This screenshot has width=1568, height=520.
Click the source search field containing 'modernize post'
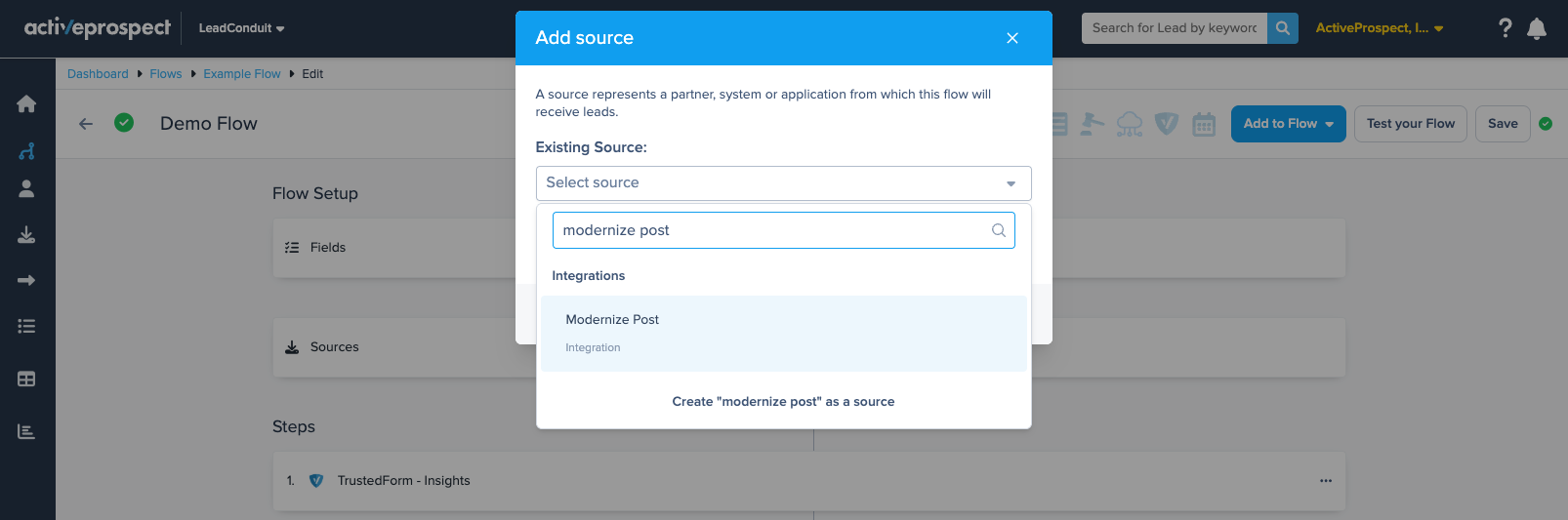[784, 230]
